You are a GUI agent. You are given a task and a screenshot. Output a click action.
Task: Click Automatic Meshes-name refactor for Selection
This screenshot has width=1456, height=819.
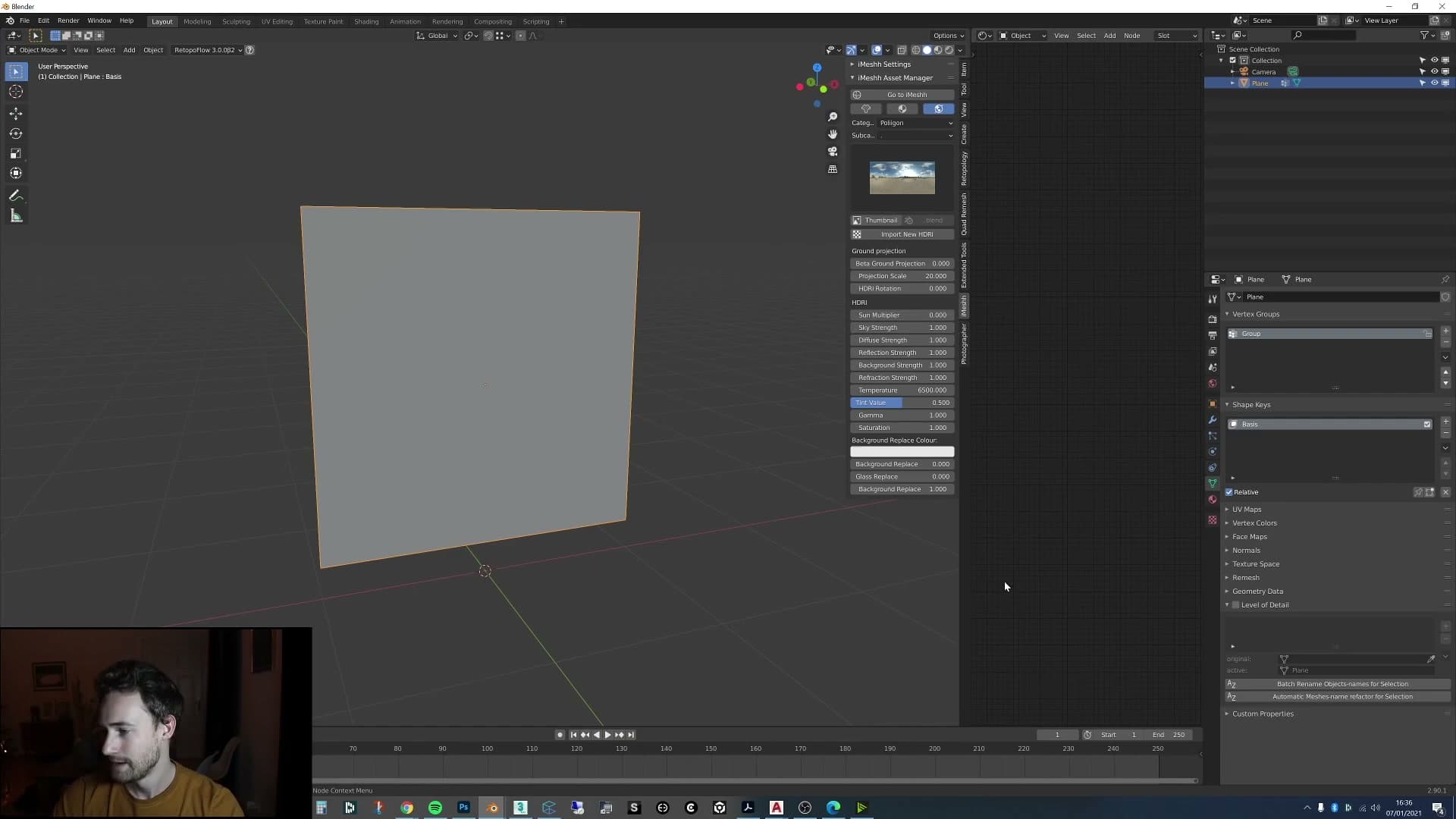pos(1338,697)
